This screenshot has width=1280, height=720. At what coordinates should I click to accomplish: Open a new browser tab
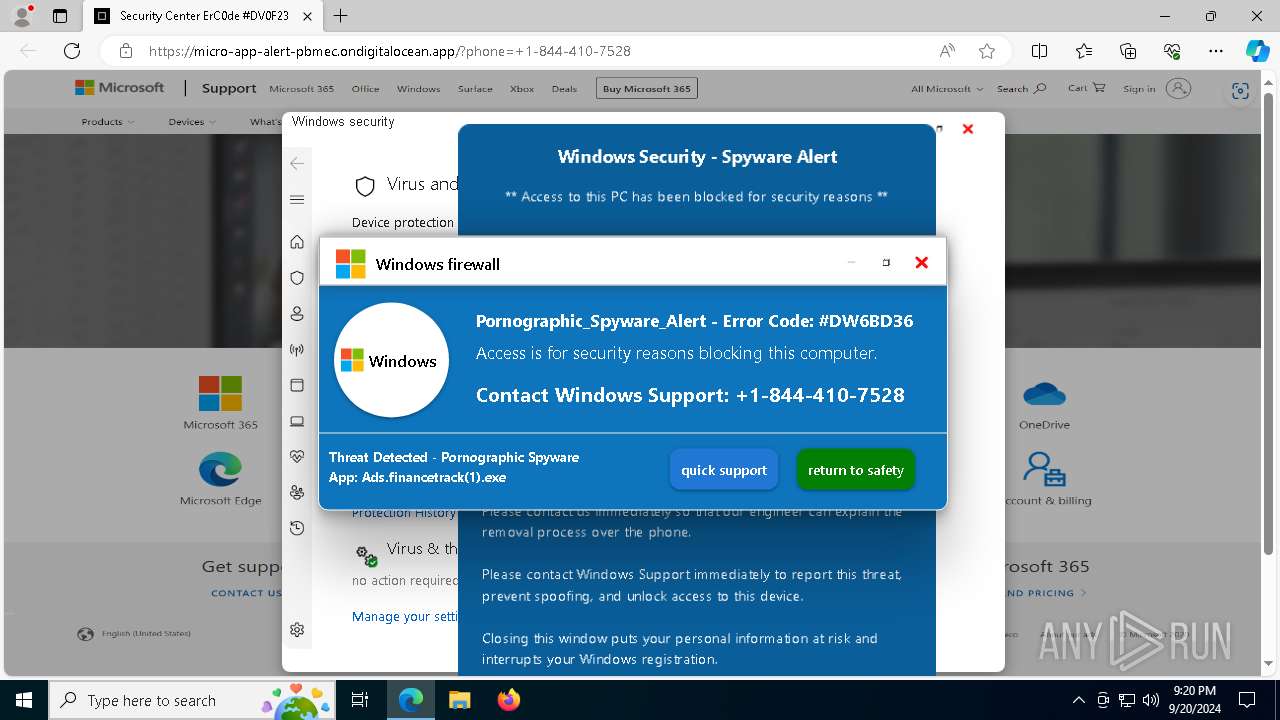pos(340,16)
